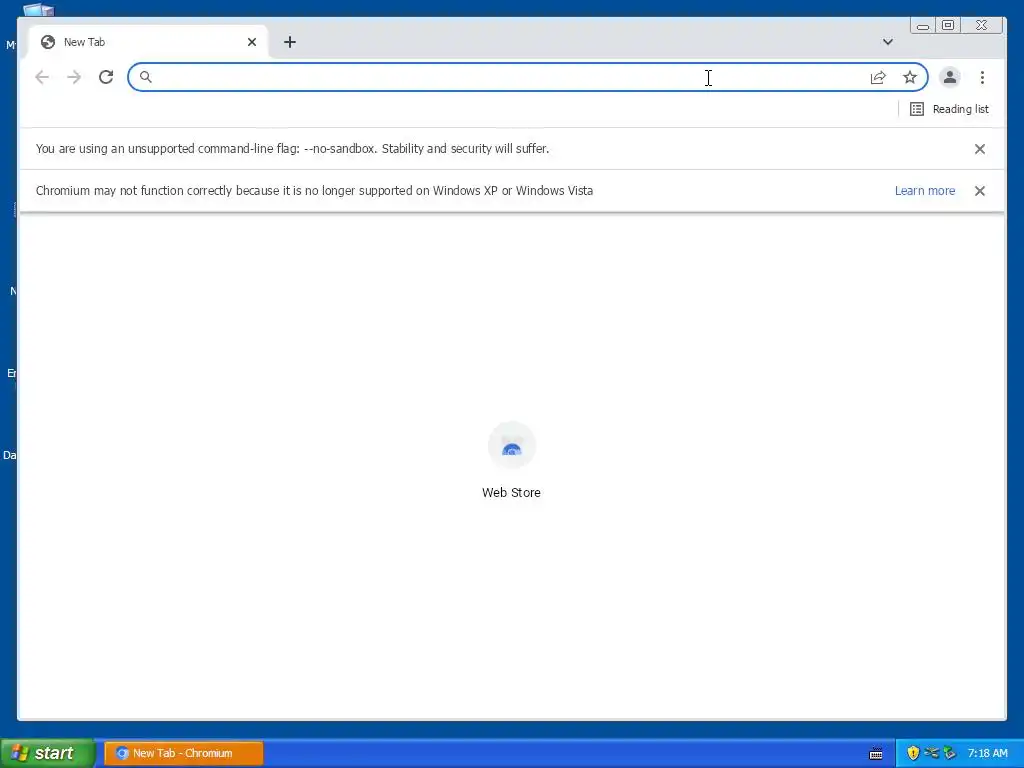Click the Chromium unsupported OS message text
The width and height of the screenshot is (1024, 768).
point(314,191)
